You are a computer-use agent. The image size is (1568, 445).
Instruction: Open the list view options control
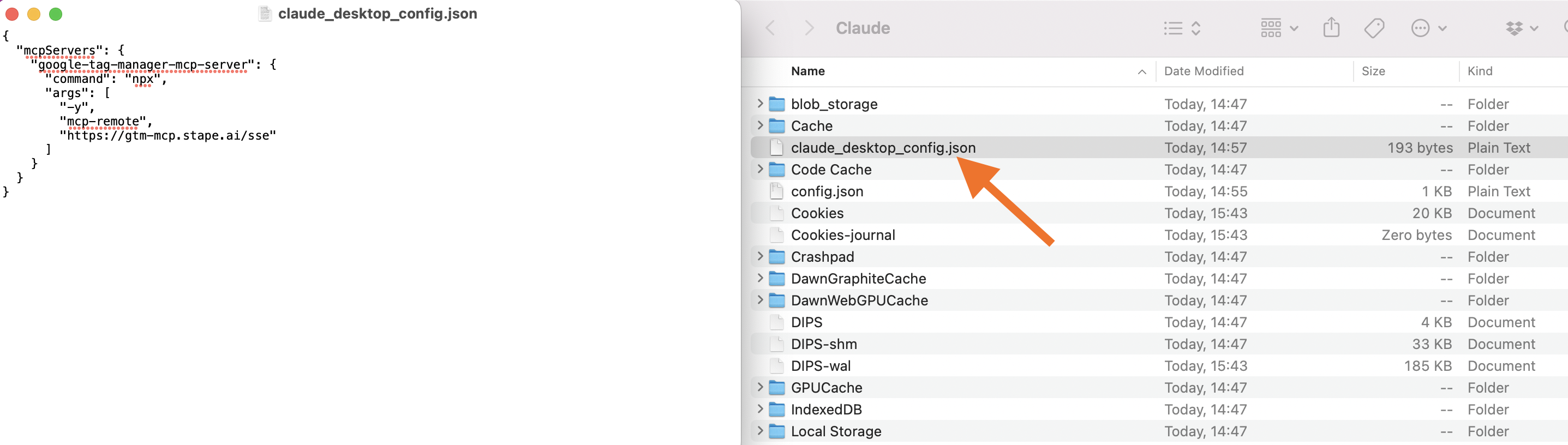[1182, 28]
